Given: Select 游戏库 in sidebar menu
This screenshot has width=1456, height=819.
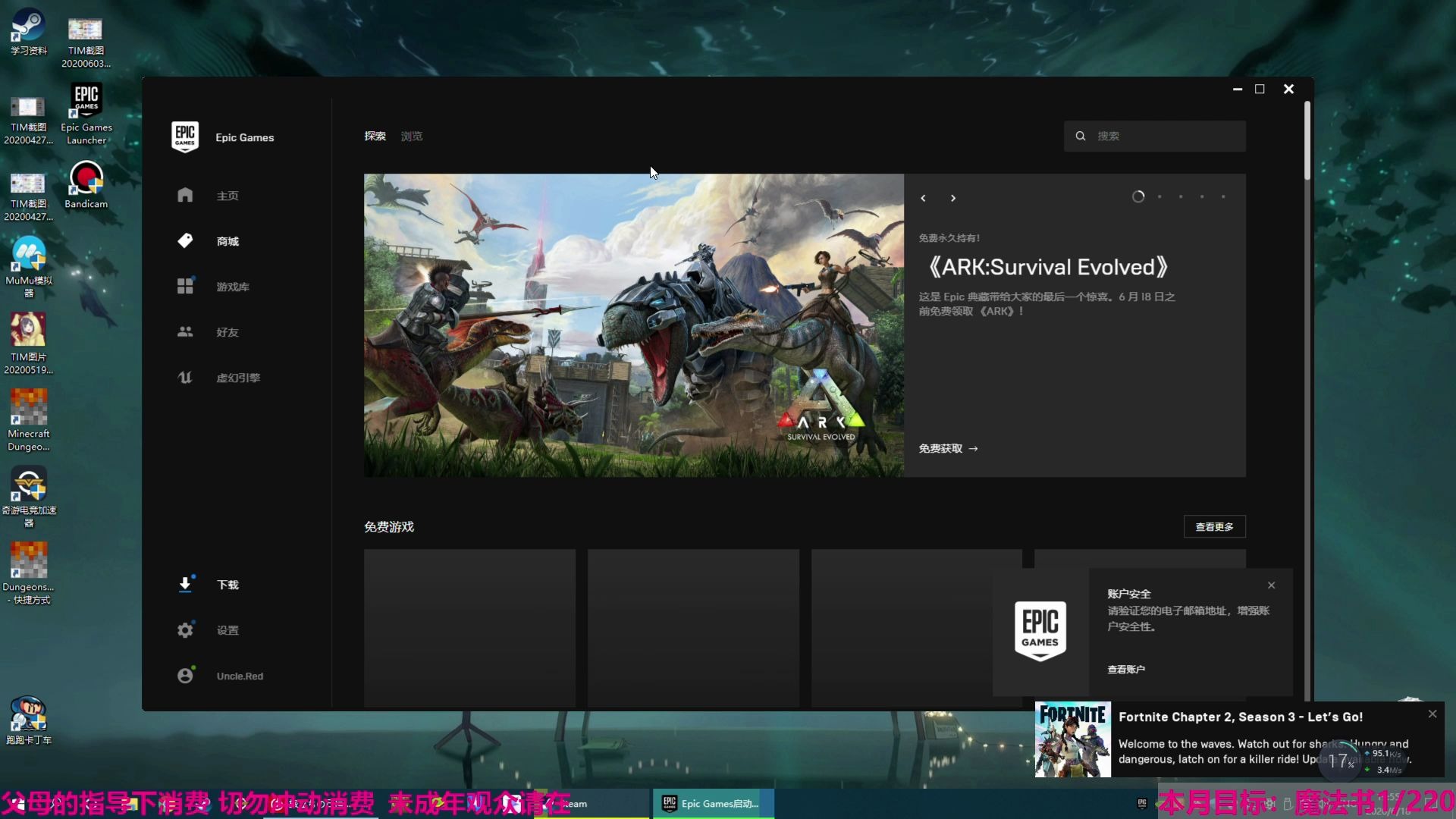Looking at the screenshot, I should point(233,287).
